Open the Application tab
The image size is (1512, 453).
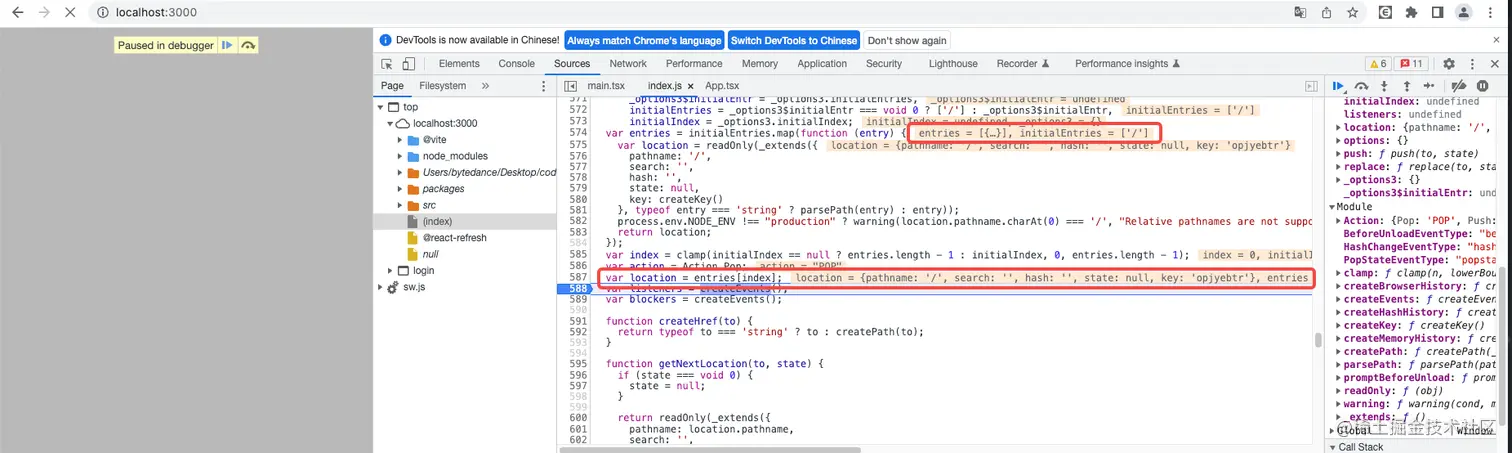(822, 64)
